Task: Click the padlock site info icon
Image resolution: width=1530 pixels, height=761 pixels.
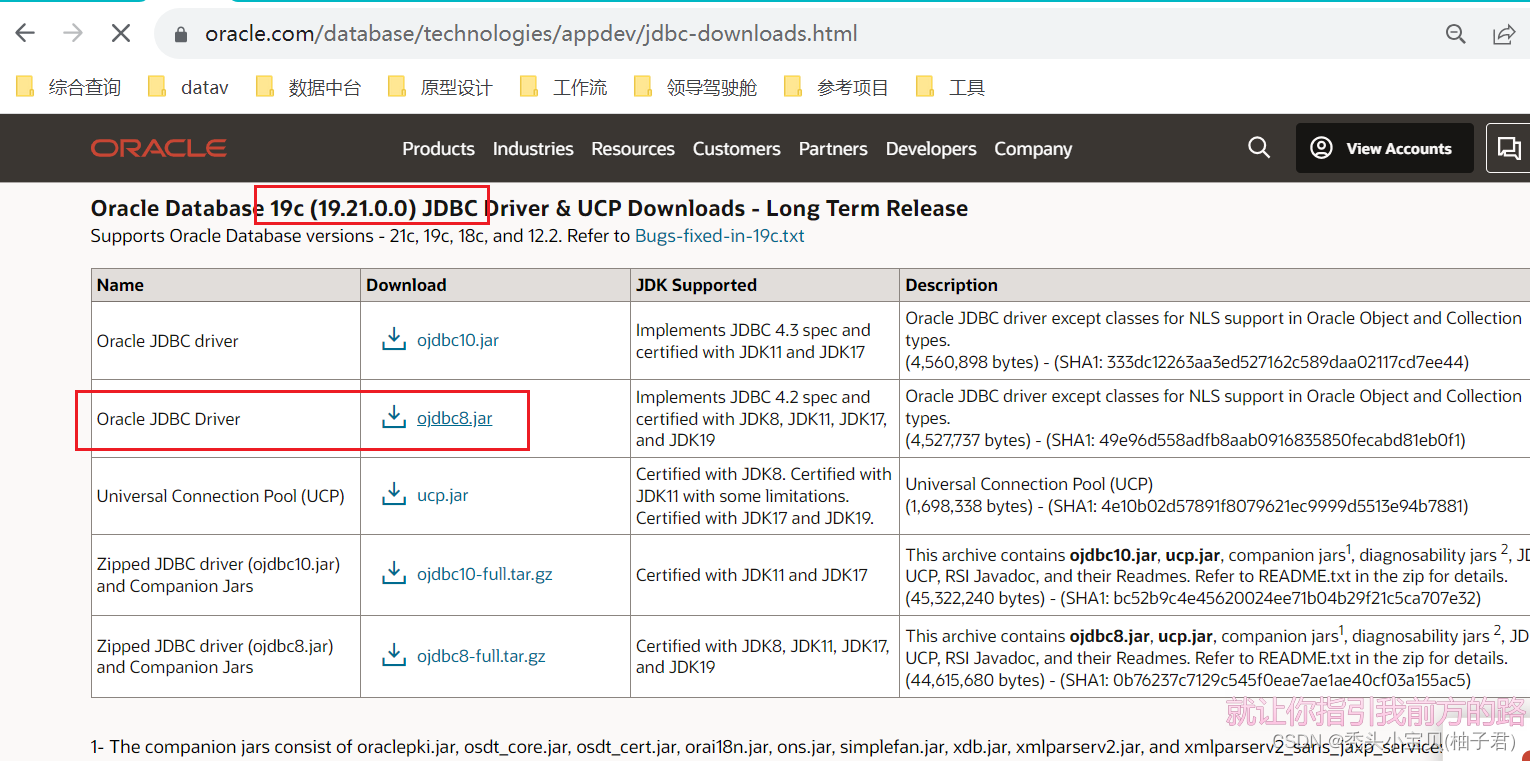Action: tap(181, 34)
